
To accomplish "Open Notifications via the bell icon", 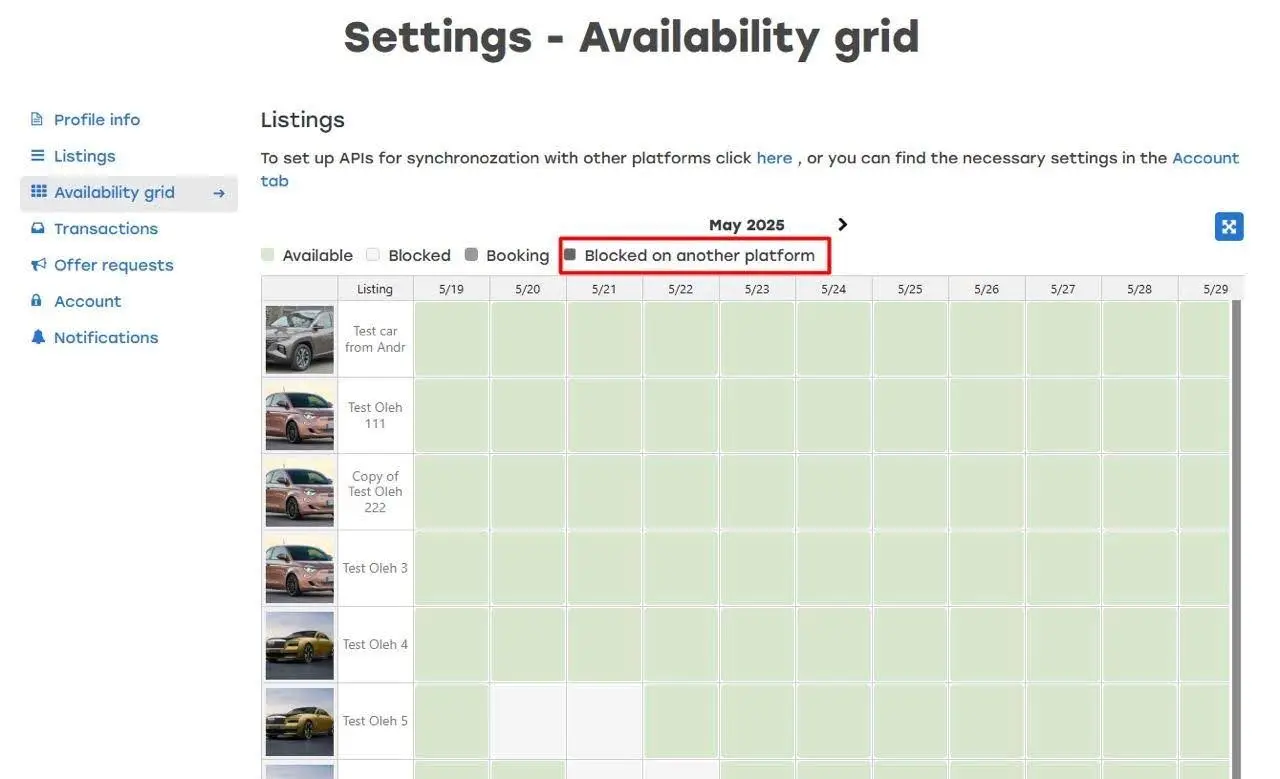I will click(36, 337).
